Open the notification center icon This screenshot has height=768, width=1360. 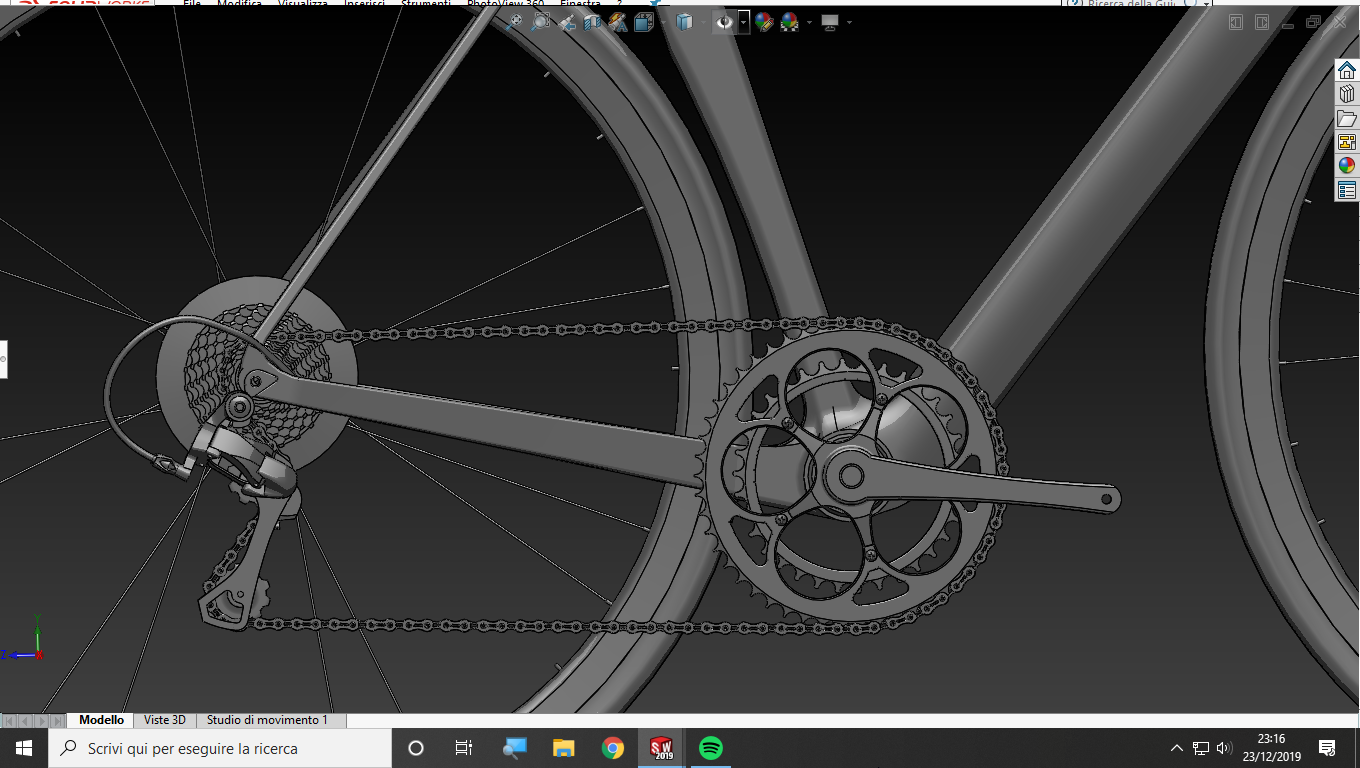pos(1327,748)
